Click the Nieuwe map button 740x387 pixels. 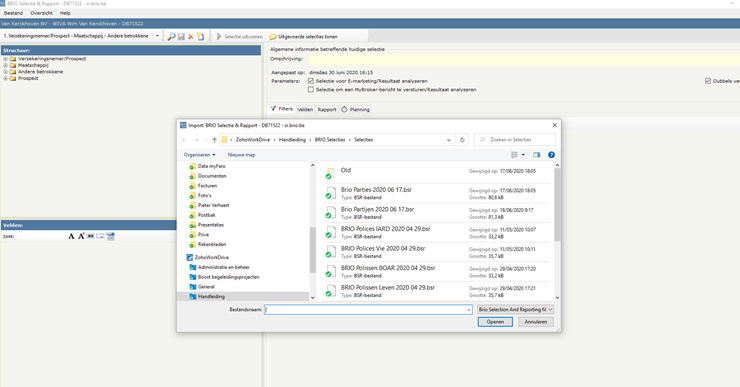click(241, 155)
